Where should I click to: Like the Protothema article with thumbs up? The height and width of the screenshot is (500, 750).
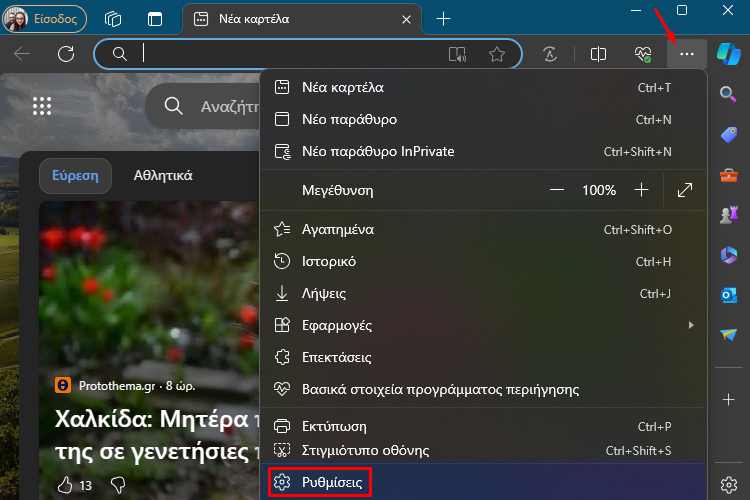65,485
